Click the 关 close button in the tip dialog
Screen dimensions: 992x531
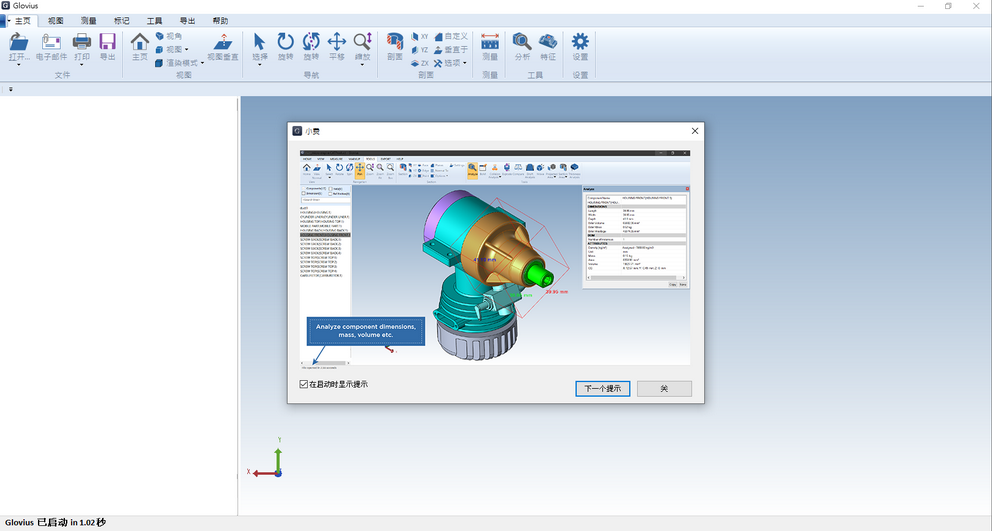pos(664,389)
